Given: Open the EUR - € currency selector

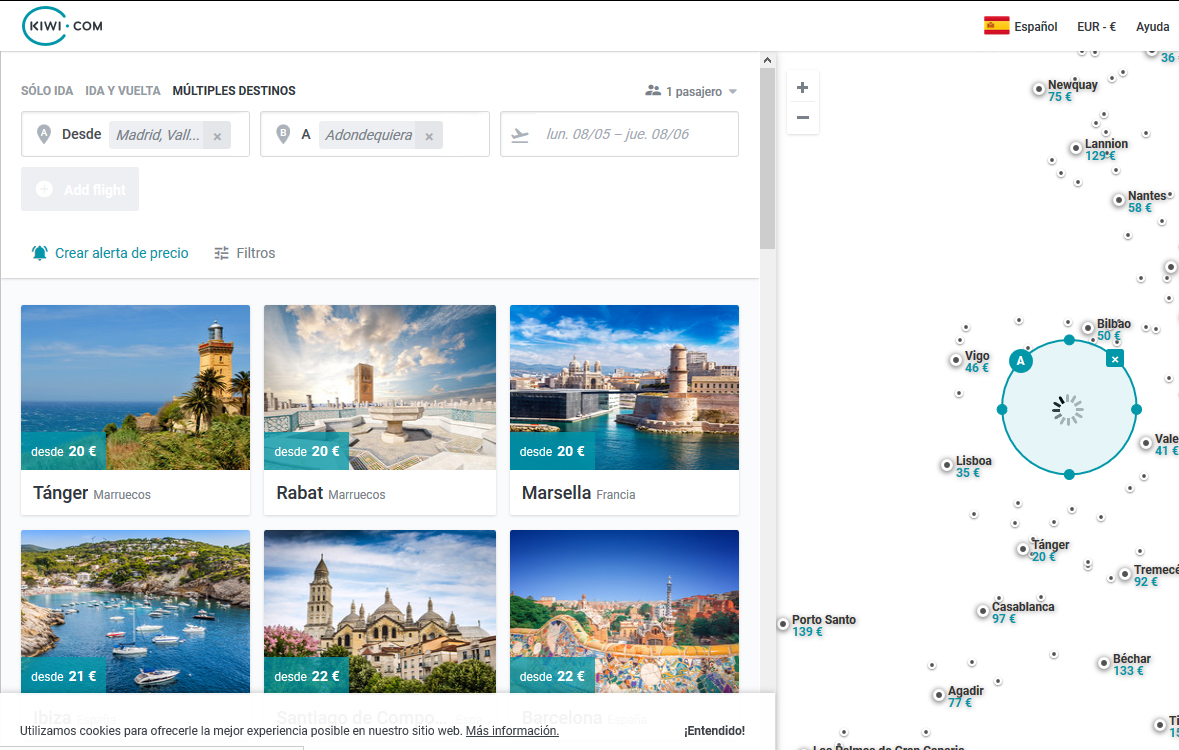Looking at the screenshot, I should pyautogui.click(x=1096, y=27).
